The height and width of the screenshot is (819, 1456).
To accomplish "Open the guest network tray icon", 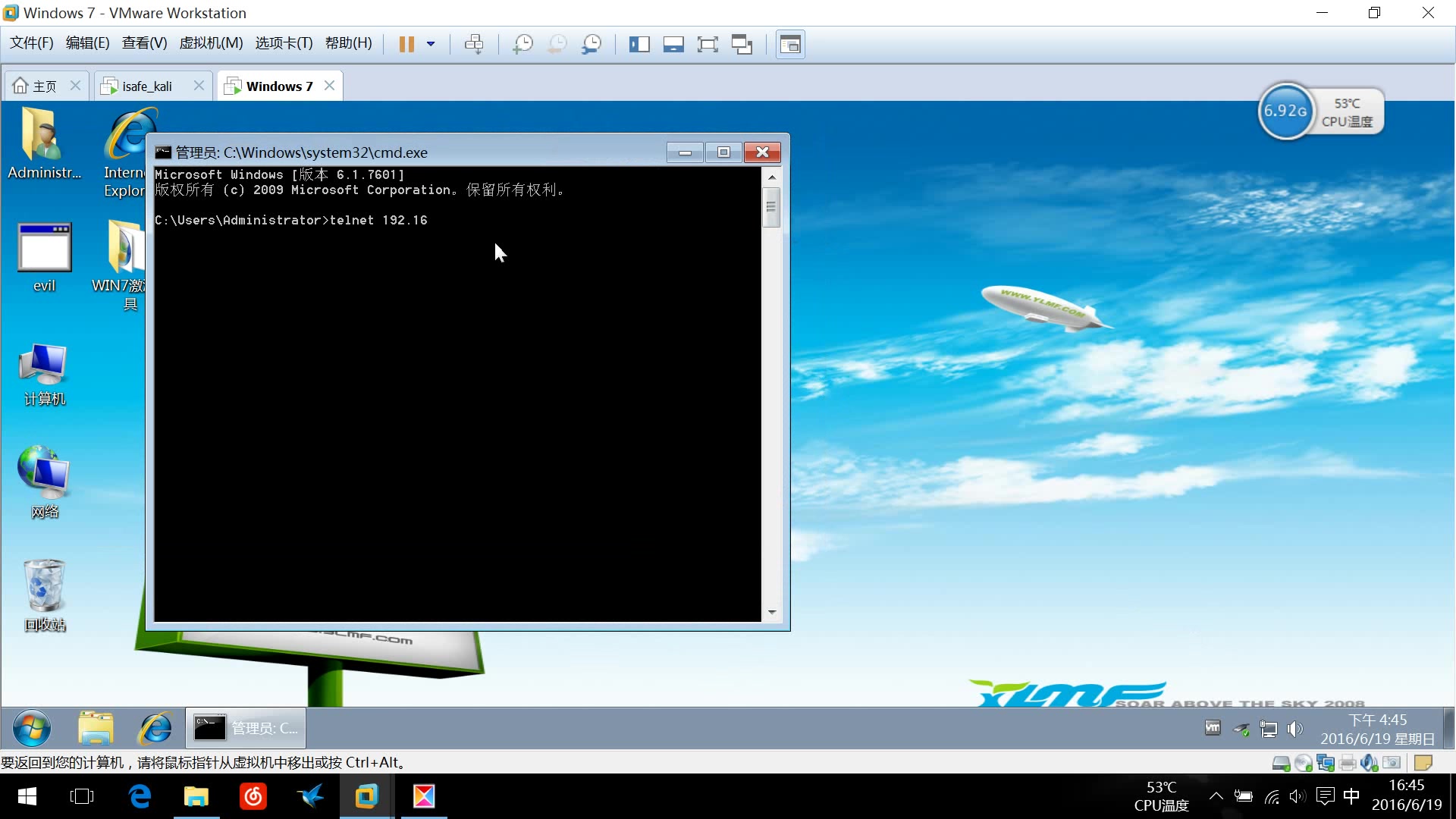I will (1268, 729).
